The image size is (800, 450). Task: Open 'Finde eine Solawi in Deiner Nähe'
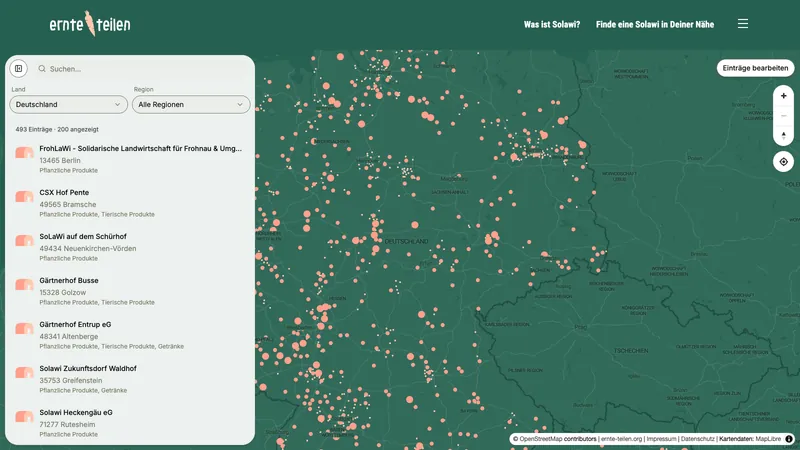point(655,24)
